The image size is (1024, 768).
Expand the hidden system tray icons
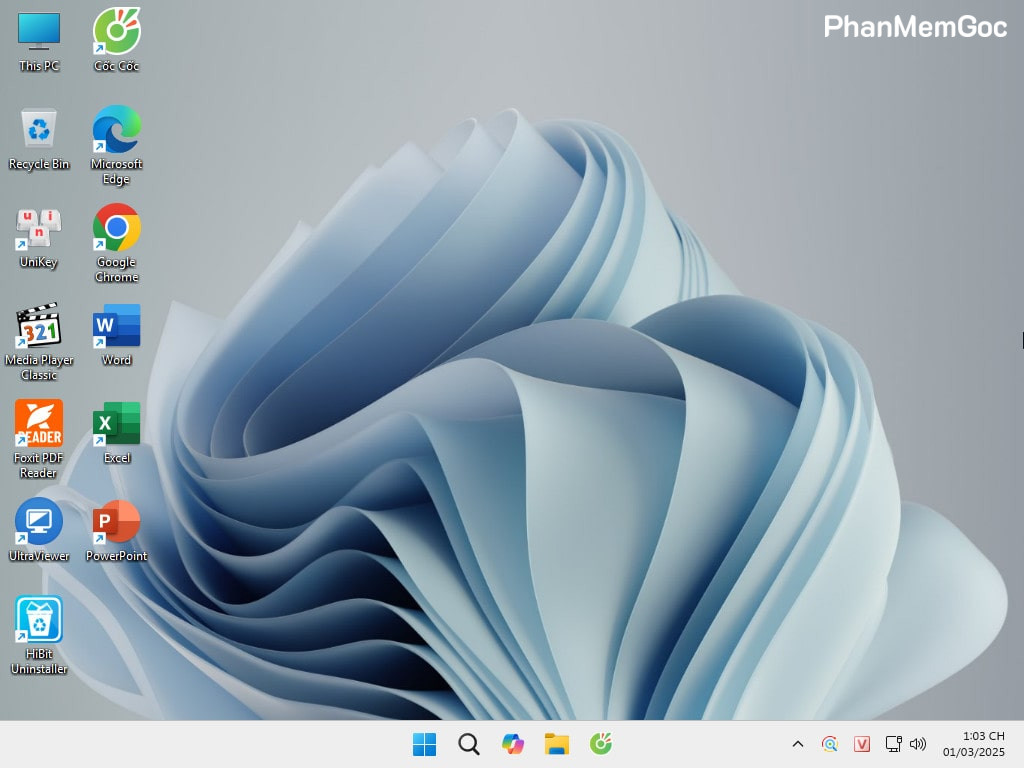[x=797, y=744]
